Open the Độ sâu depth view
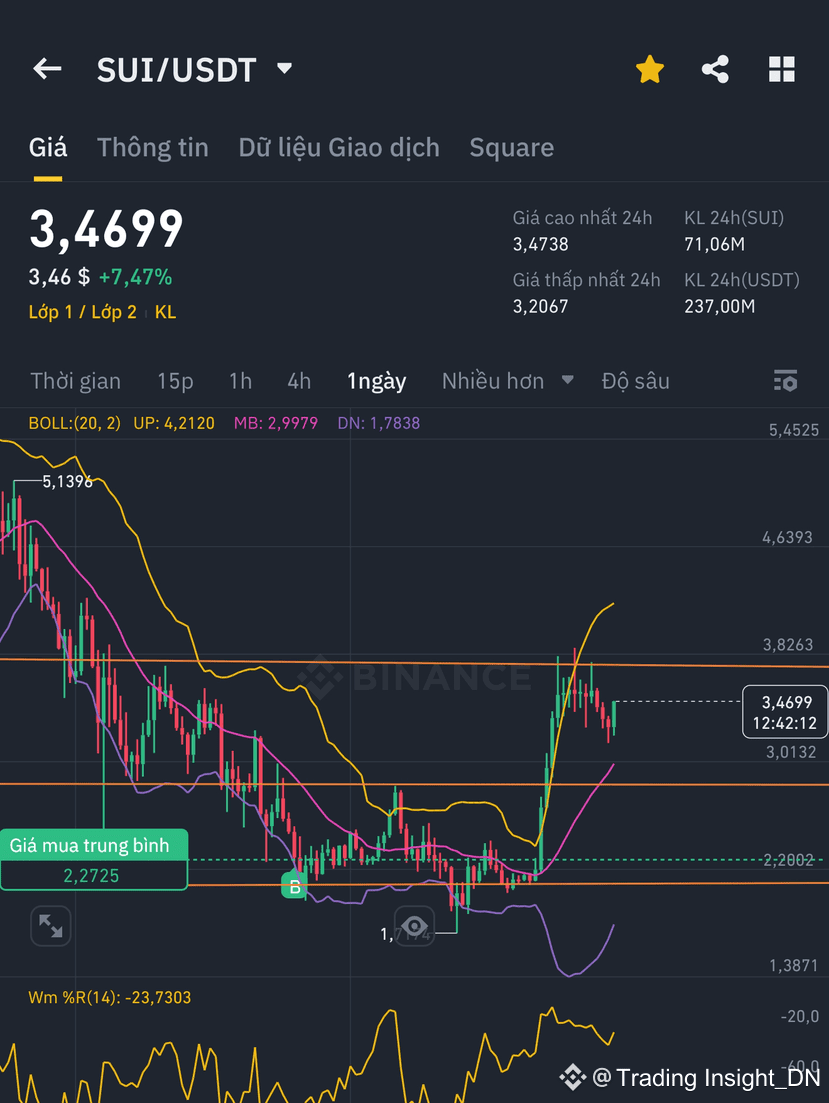Screen dimensions: 829x1103 (x=636, y=381)
